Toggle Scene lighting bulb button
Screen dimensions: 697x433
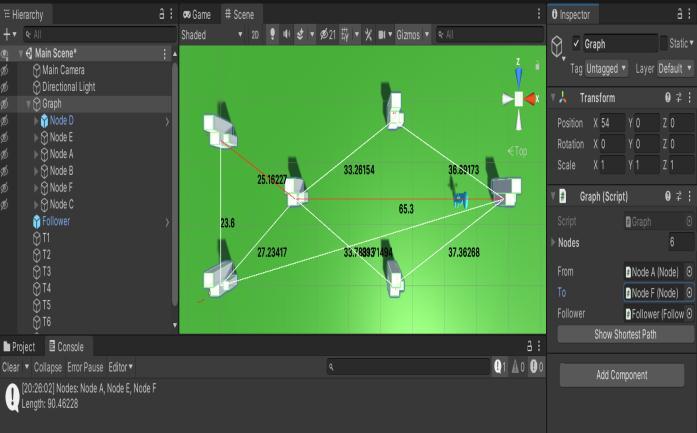coord(272,34)
